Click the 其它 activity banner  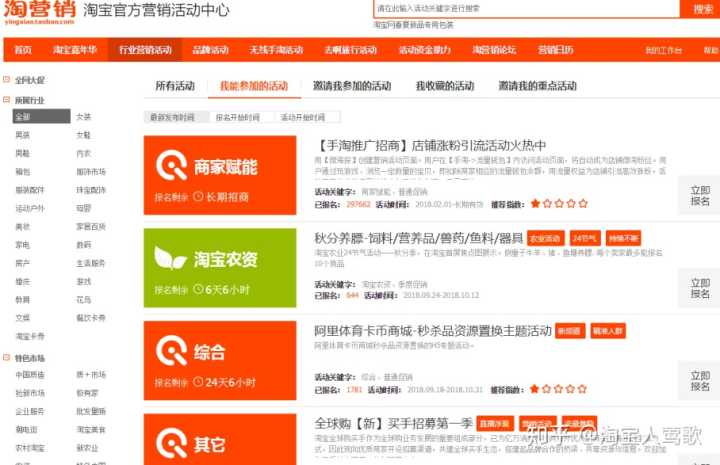220,439
